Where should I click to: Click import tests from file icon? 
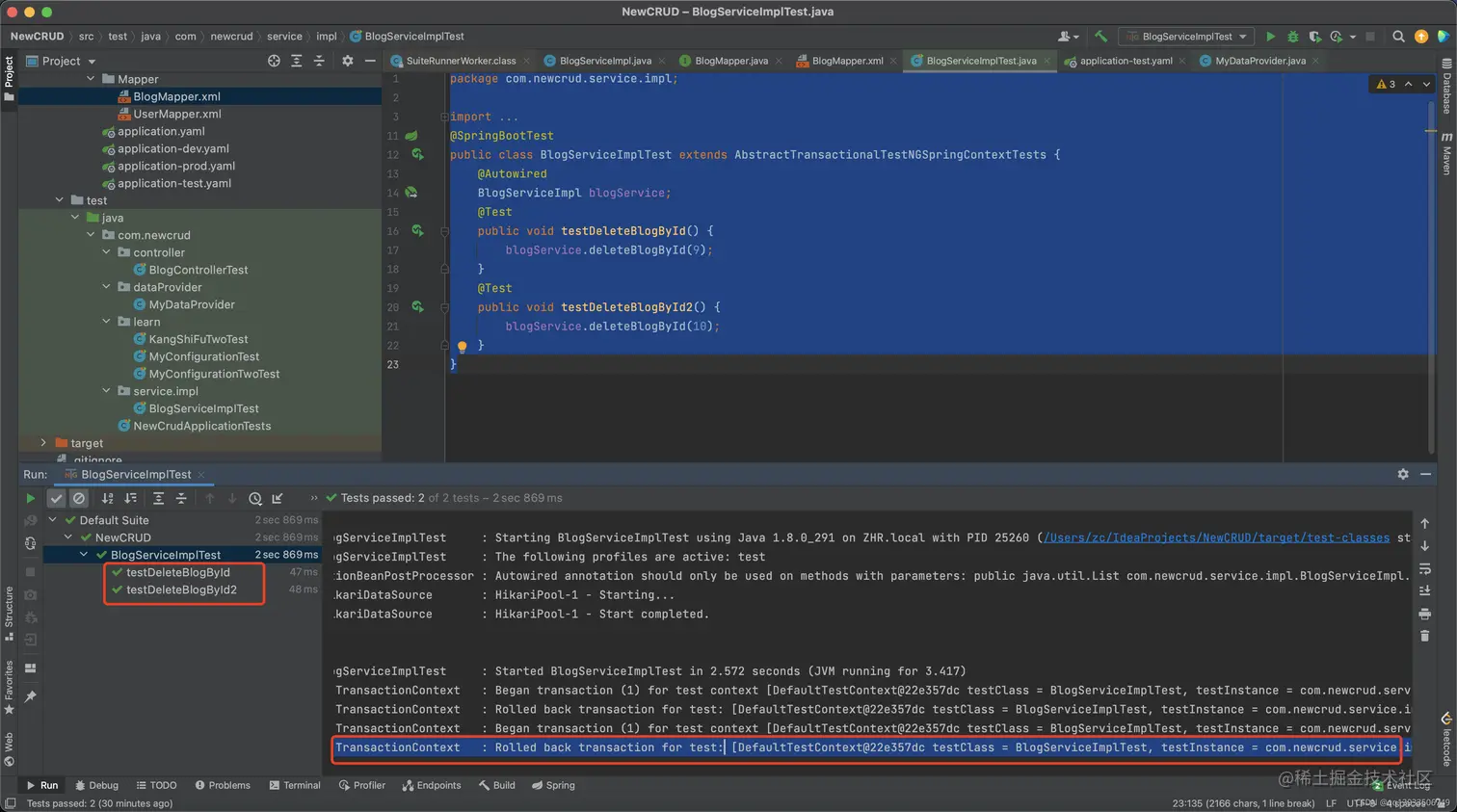(x=278, y=498)
